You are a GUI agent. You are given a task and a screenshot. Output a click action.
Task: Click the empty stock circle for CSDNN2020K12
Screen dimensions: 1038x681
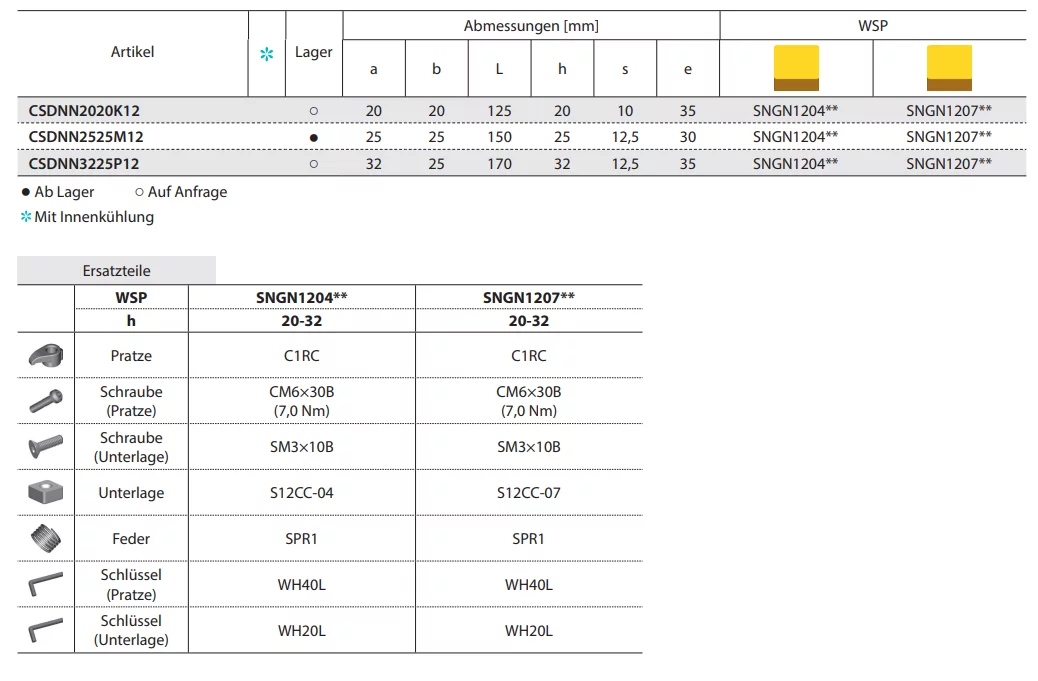[x=313, y=111]
